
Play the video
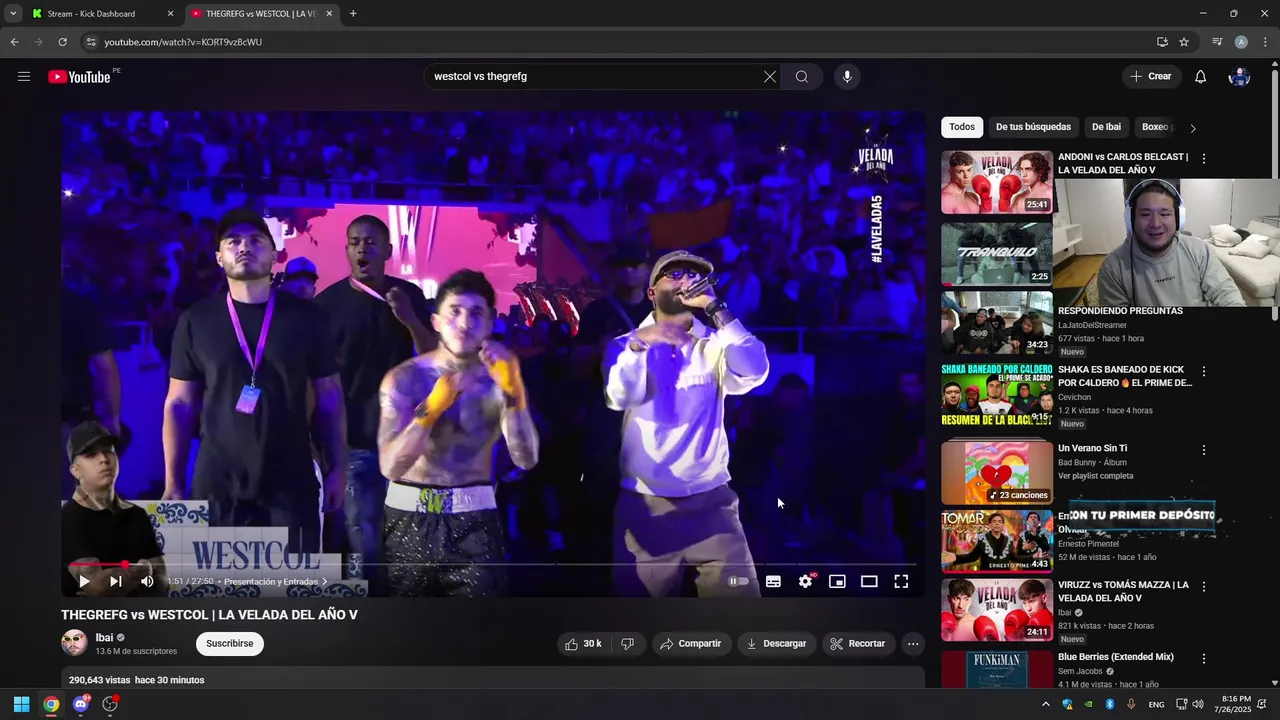[x=84, y=581]
